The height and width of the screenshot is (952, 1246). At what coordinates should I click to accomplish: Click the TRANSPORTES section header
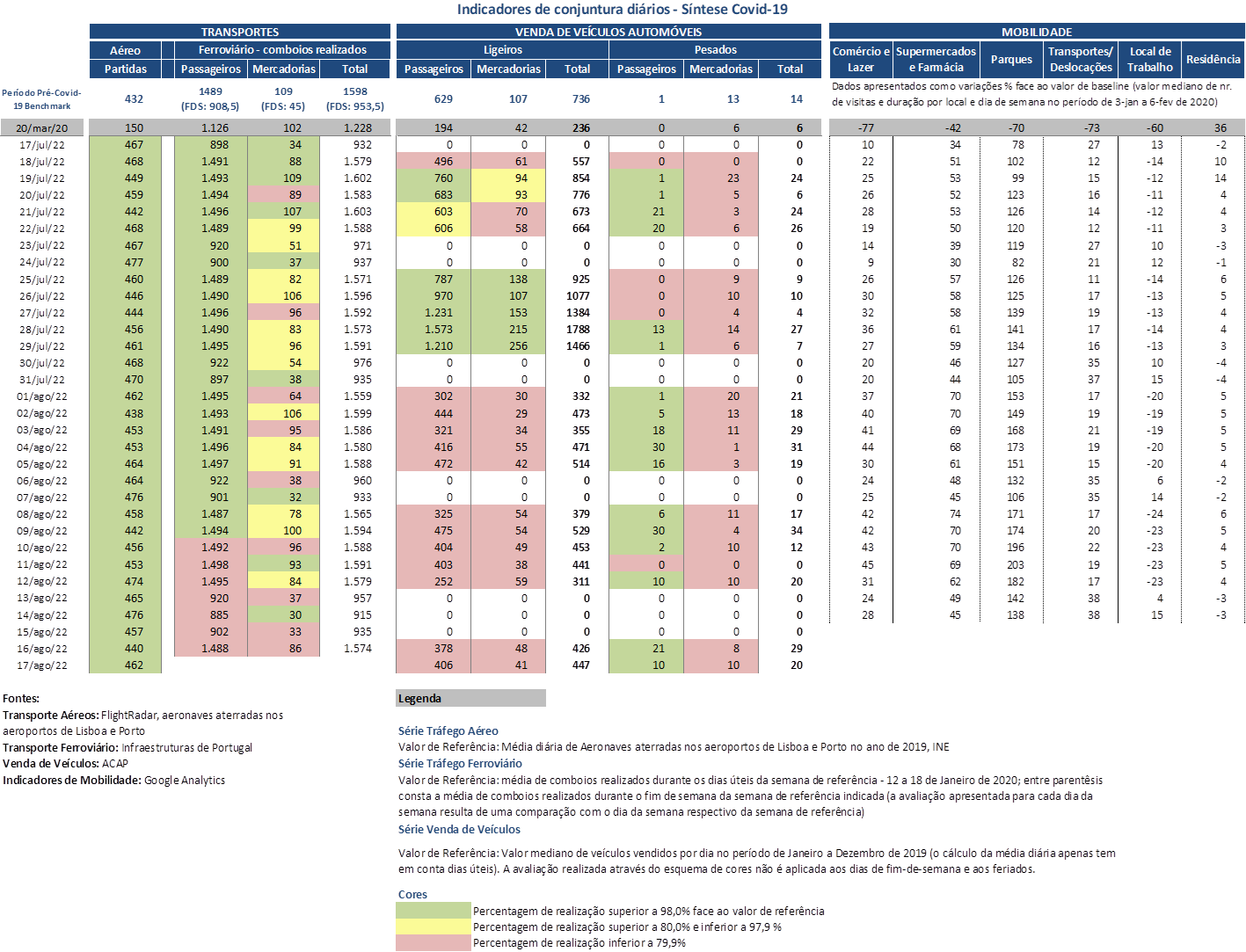(x=240, y=32)
